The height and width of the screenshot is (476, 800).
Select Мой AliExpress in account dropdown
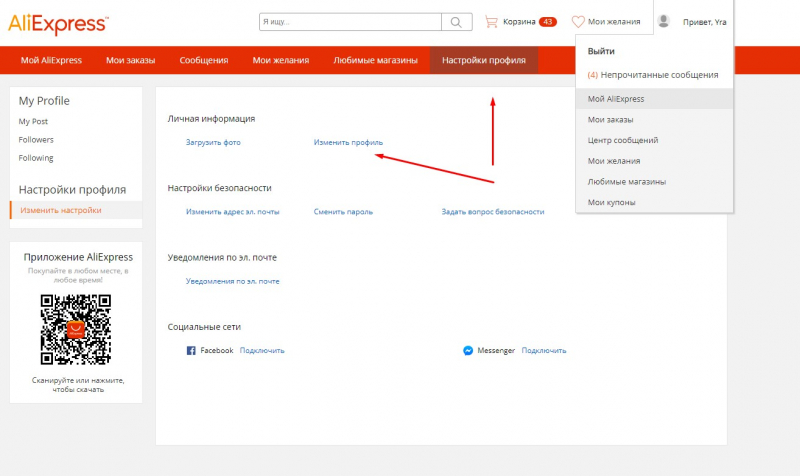(654, 98)
